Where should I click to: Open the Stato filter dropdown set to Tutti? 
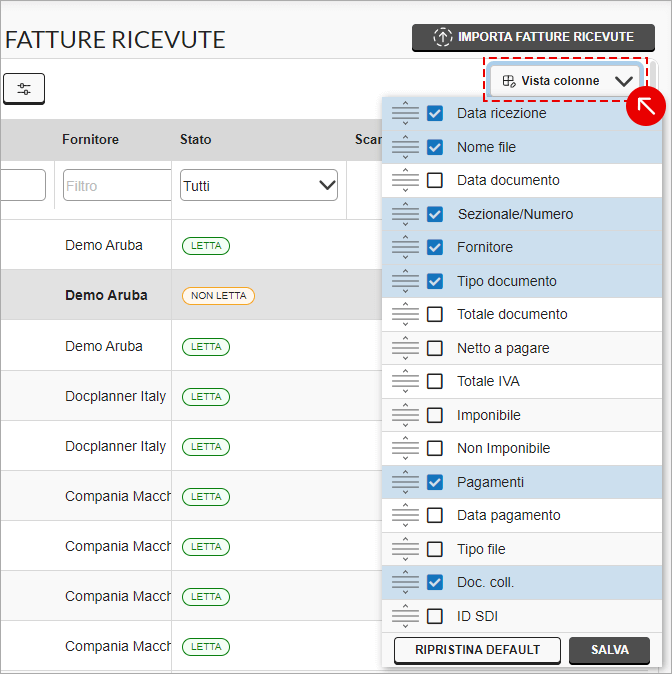point(258,185)
